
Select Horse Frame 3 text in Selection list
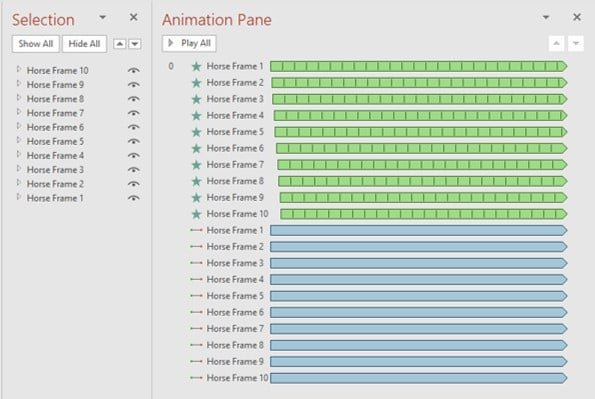pos(55,170)
